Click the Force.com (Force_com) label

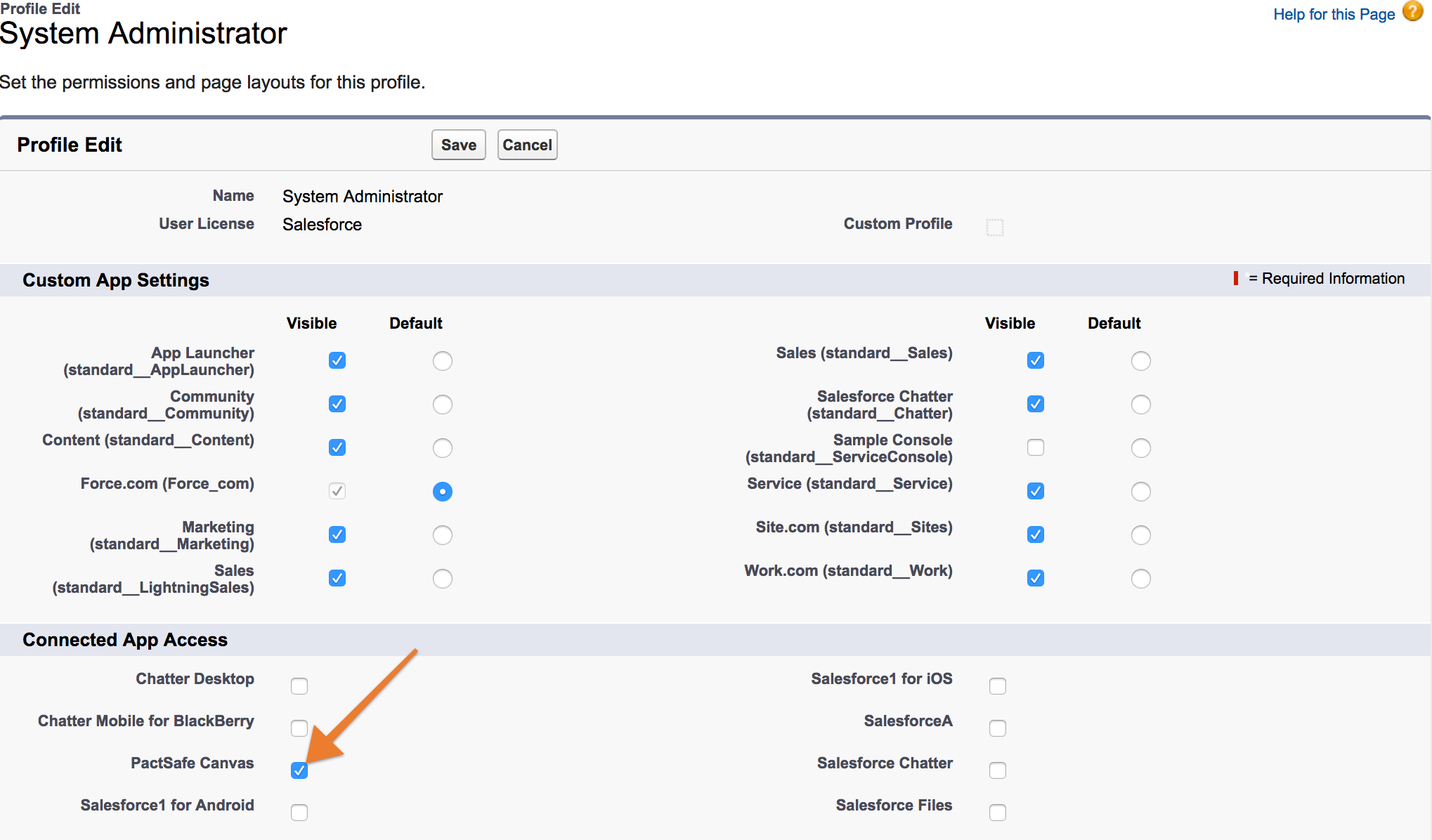click(167, 483)
